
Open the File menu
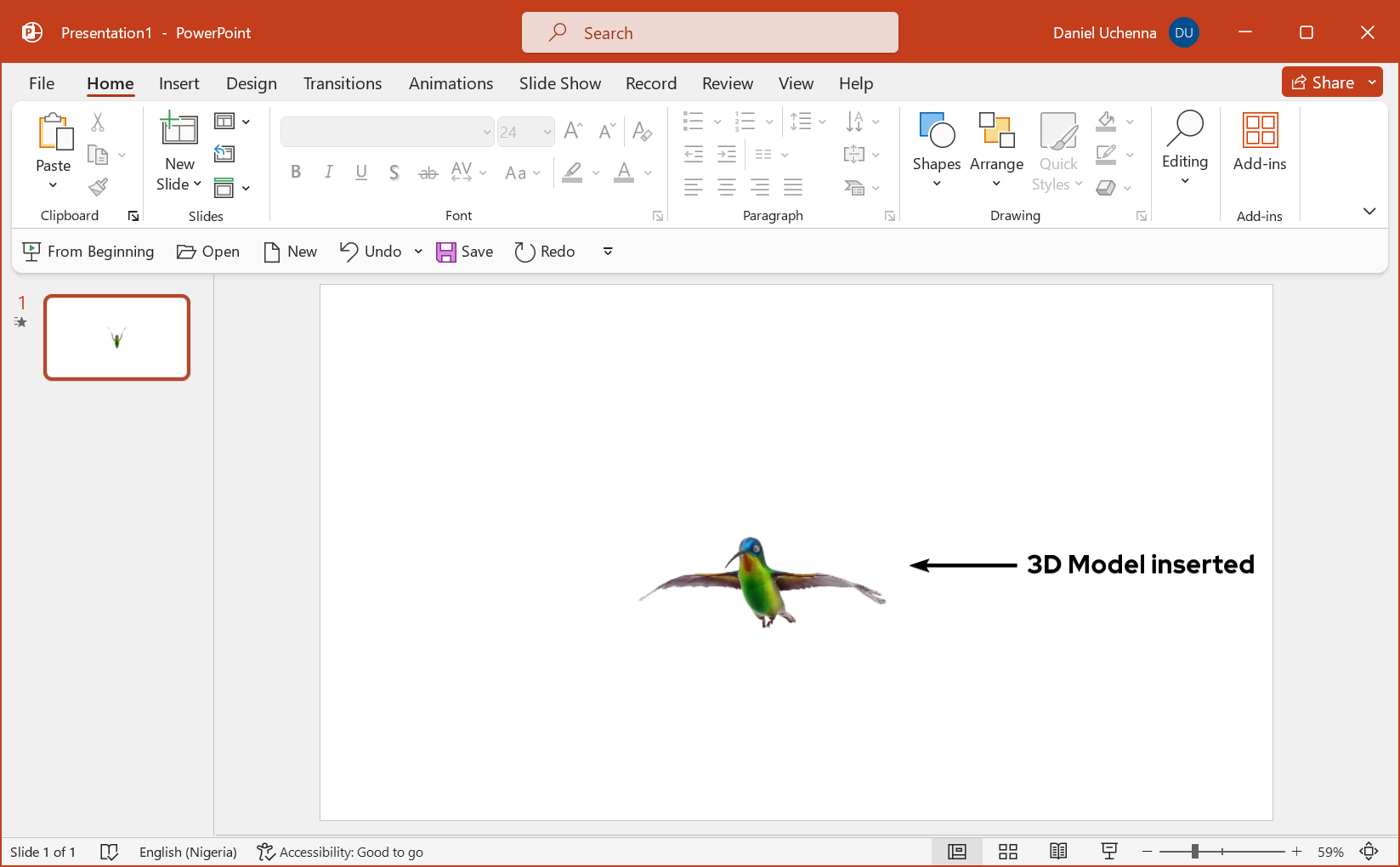coord(41,83)
